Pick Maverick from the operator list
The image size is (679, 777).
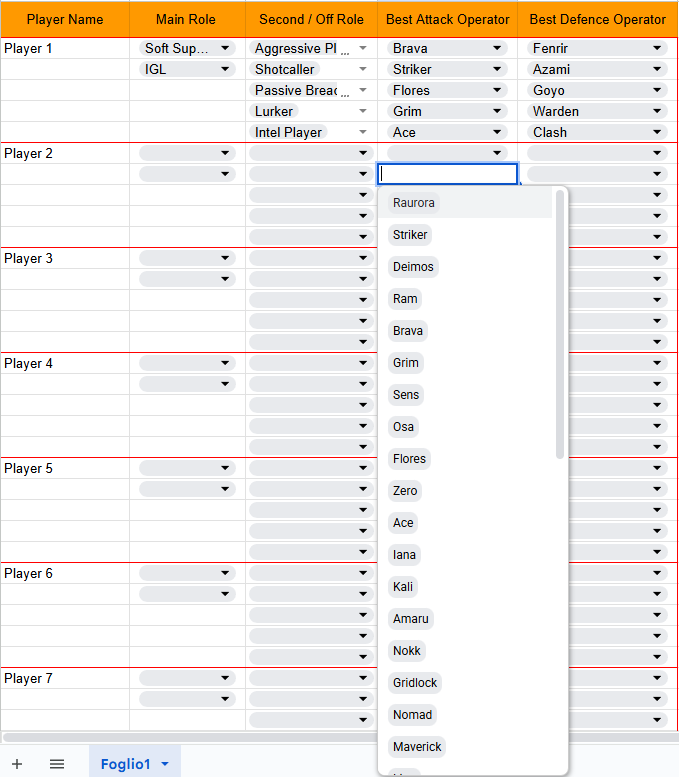tap(417, 746)
